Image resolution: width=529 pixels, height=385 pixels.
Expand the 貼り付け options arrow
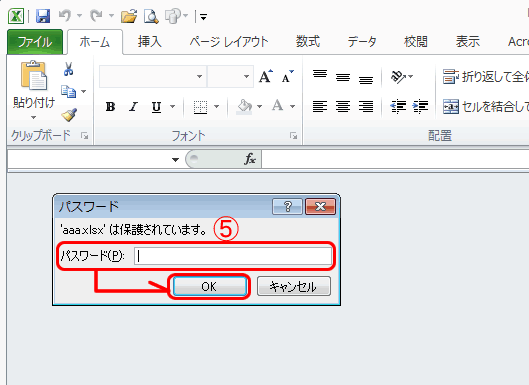point(33,117)
